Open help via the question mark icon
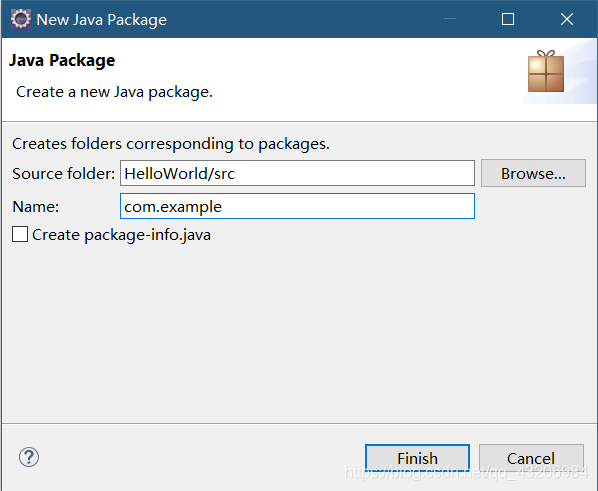 (29, 457)
